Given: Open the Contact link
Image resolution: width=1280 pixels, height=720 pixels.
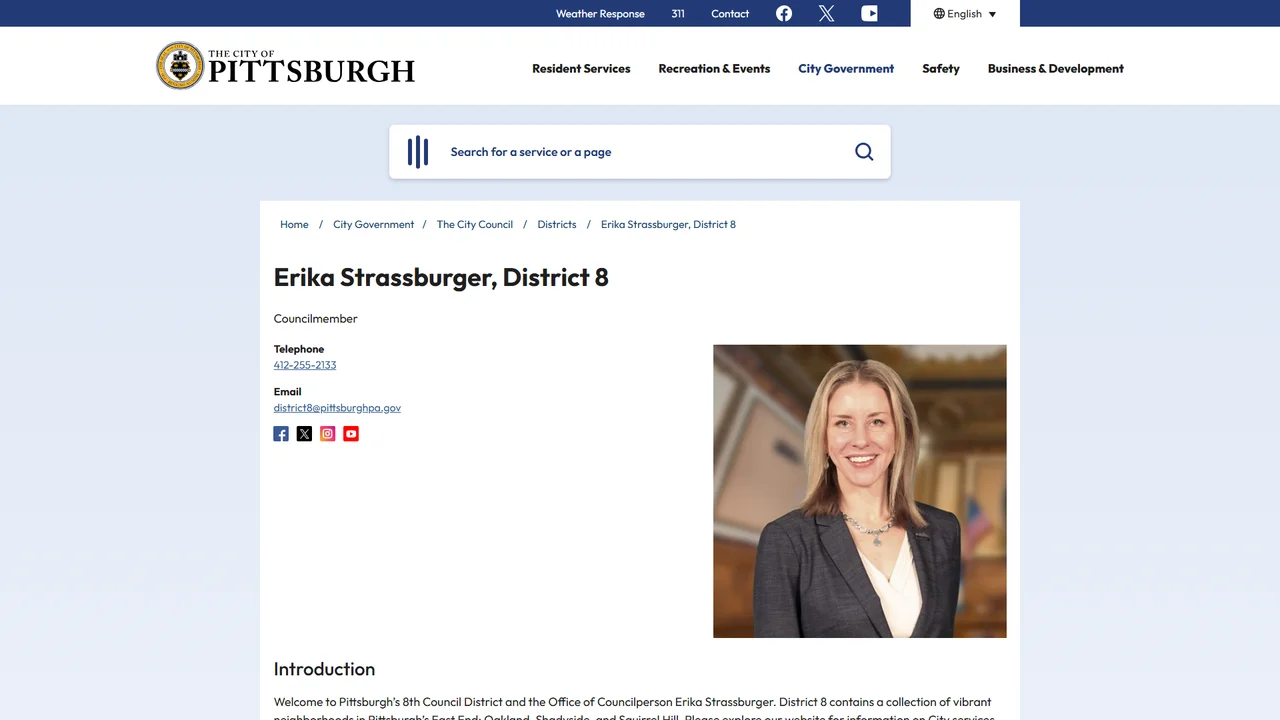Looking at the screenshot, I should 730,14.
